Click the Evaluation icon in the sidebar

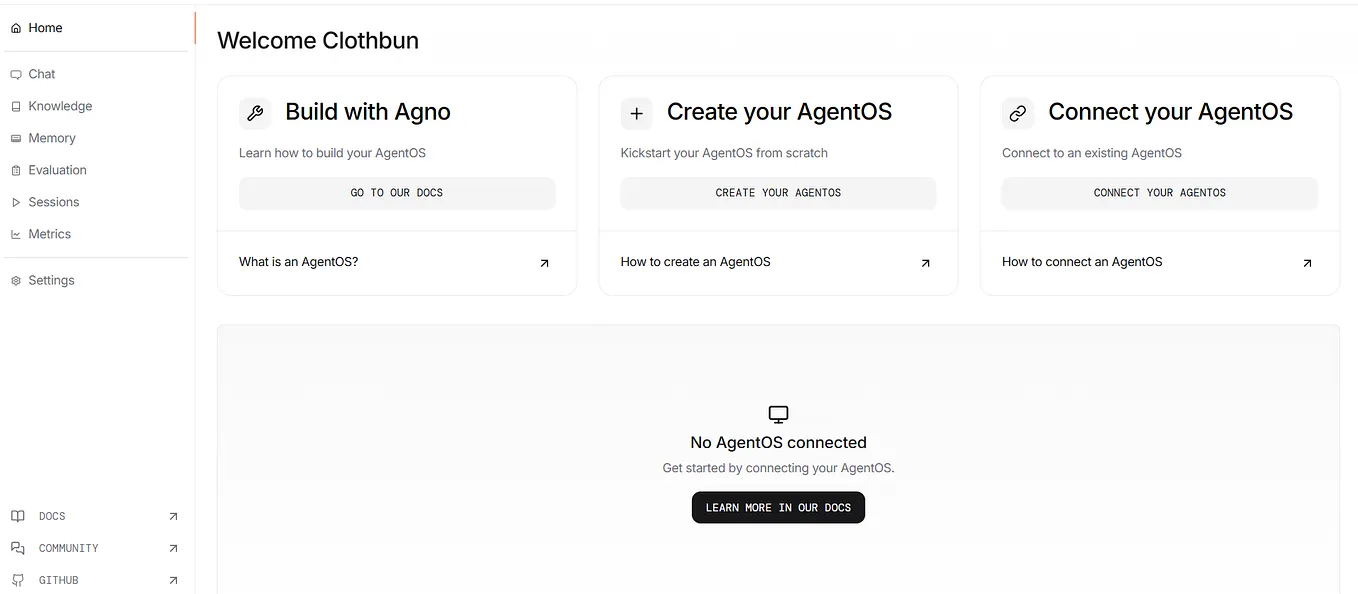point(16,169)
